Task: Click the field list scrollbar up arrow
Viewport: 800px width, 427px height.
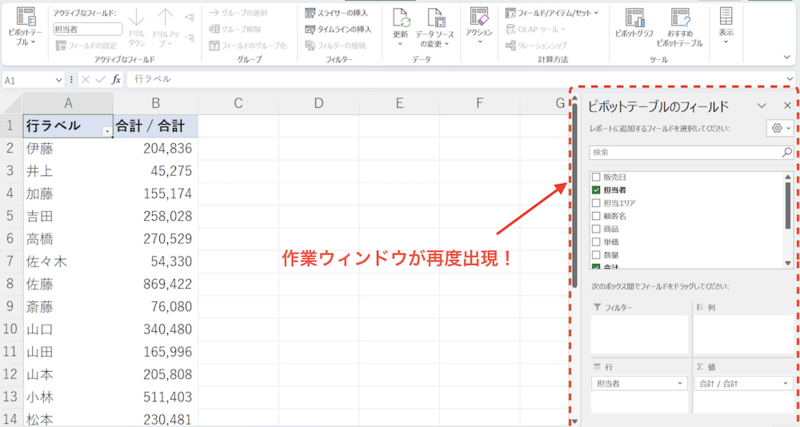Action: [x=788, y=177]
